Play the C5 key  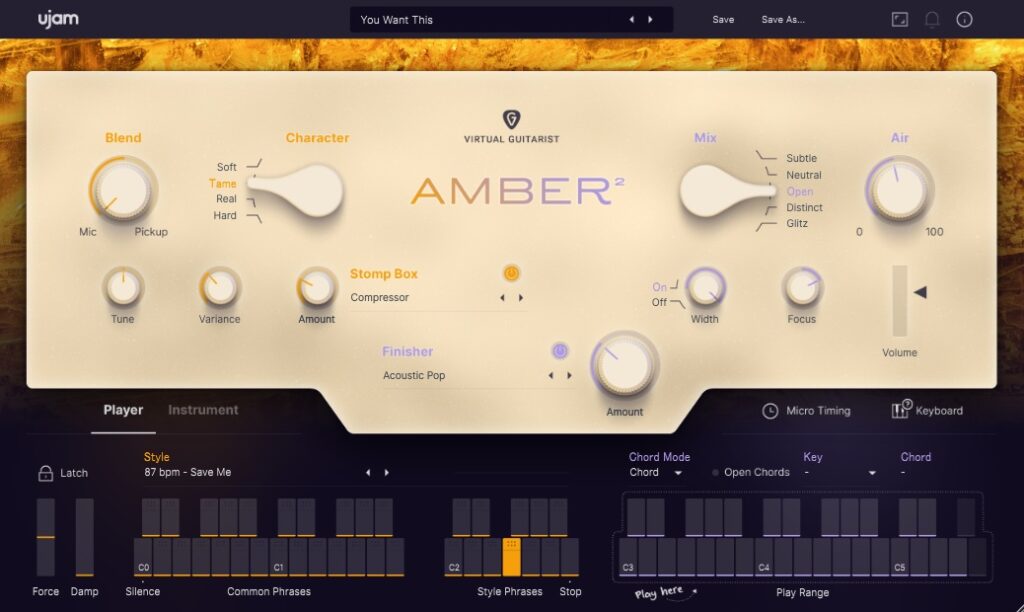click(900, 557)
